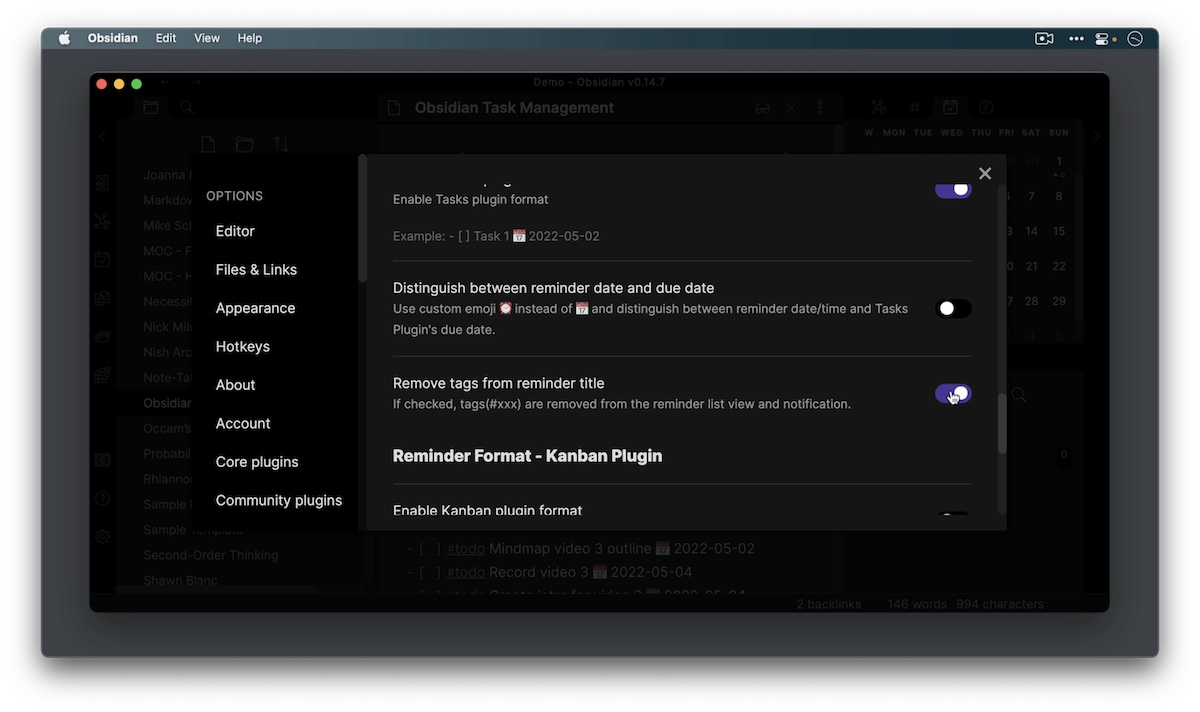
Task: Open the Help menu
Action: (x=250, y=38)
